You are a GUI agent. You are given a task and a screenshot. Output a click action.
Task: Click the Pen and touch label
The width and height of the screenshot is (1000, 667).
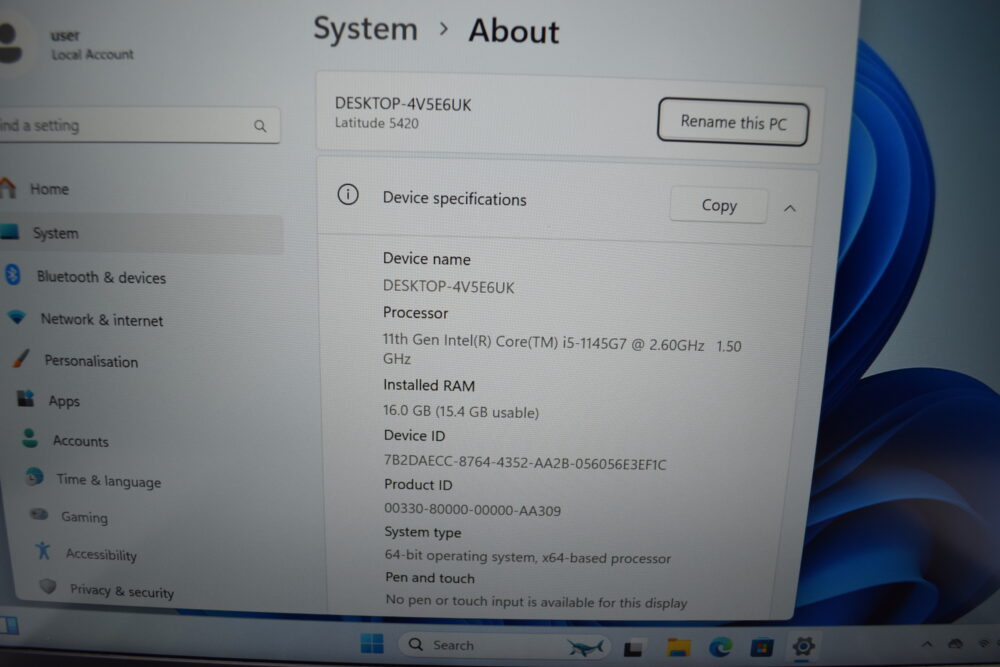429,578
